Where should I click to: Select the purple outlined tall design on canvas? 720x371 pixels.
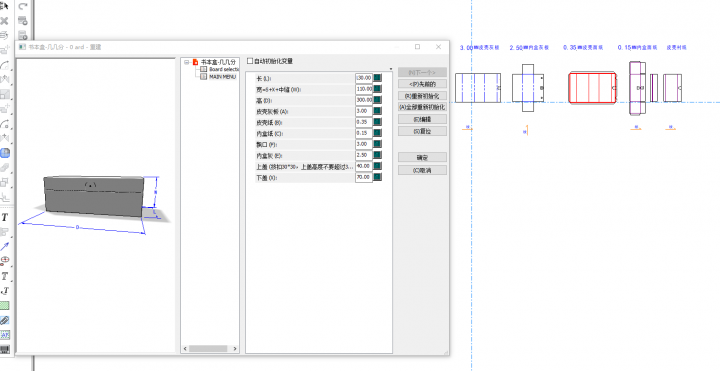coord(637,88)
